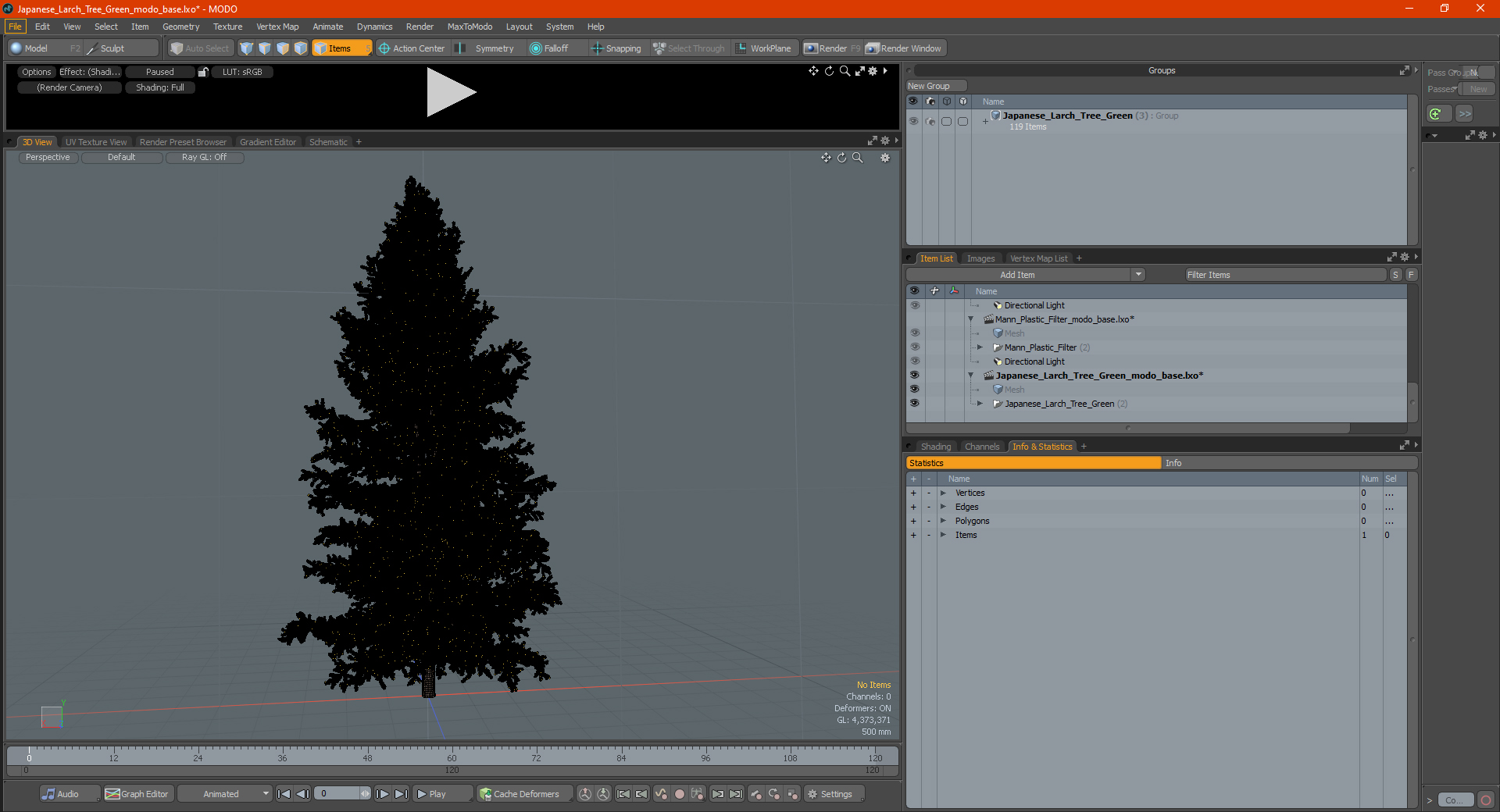Open the Schematic tab

328,142
